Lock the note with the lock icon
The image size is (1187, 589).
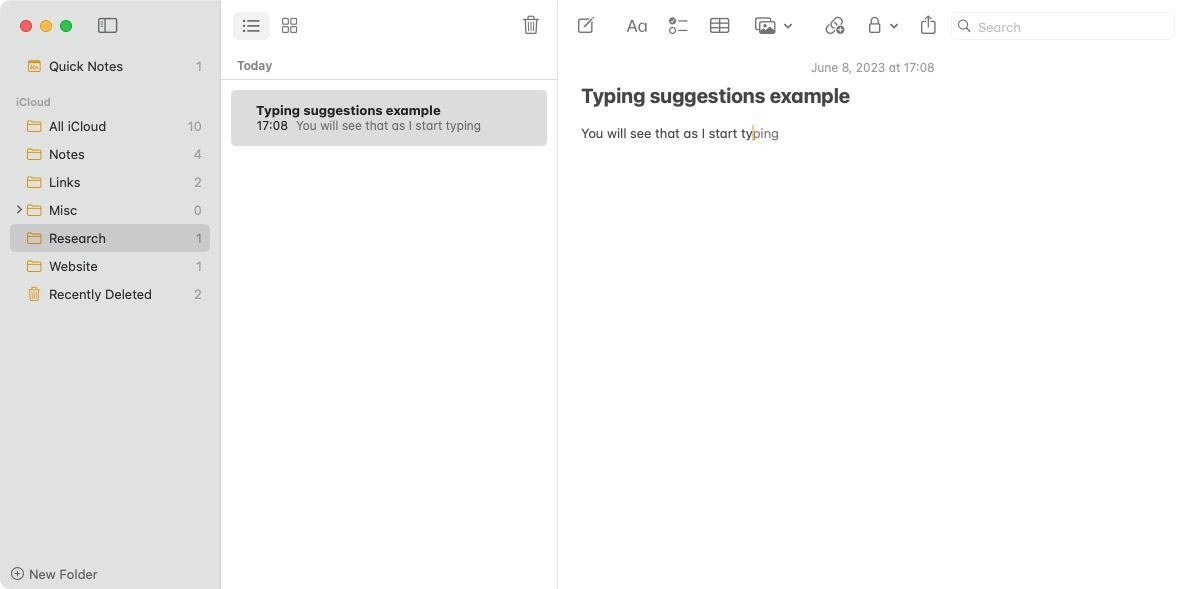tap(875, 25)
